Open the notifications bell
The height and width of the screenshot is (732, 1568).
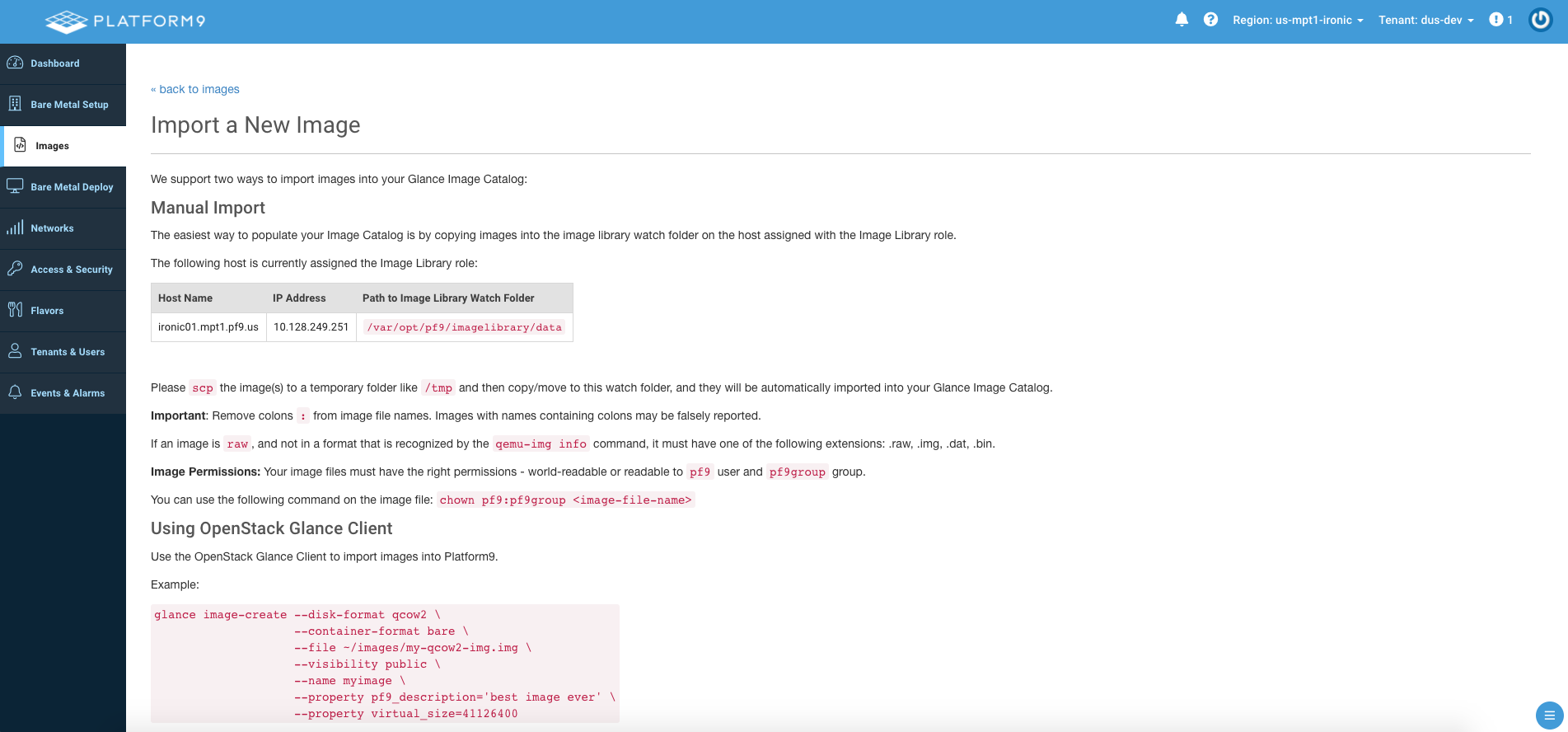tap(1182, 20)
